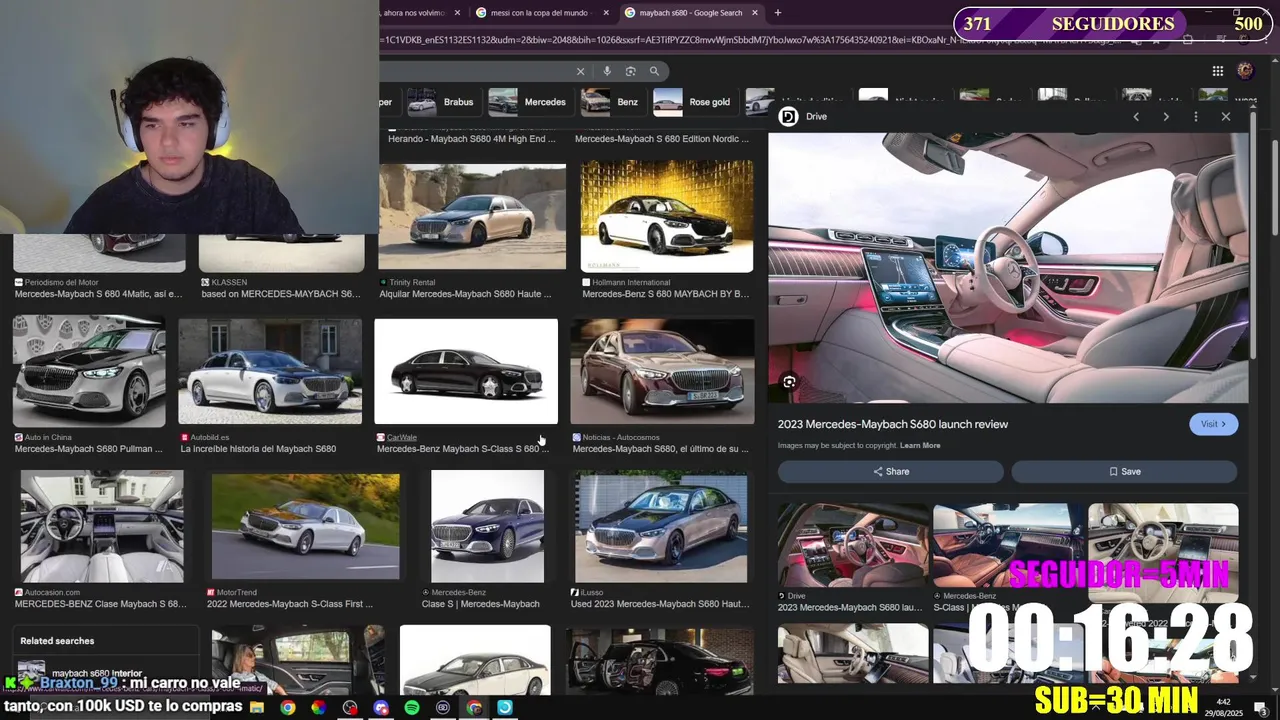Screen dimensions: 1280x720
Task: Open a new browser tab
Action: point(778,13)
